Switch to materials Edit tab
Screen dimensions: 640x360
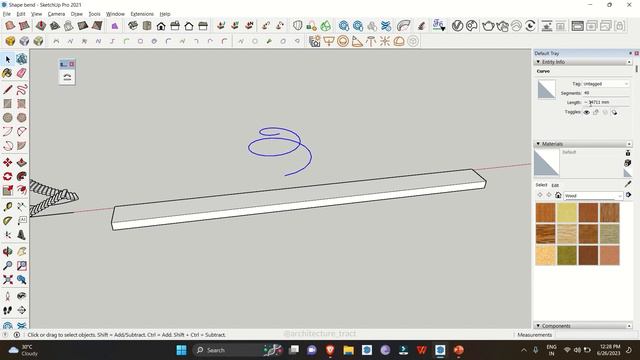pos(555,185)
